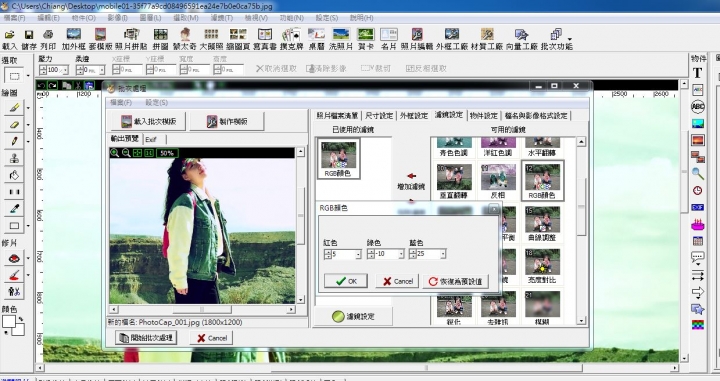Image resolution: width=720 pixels, height=381 pixels.
Task: Select the RGB顏色 thumbnail in available filters
Action: 542,180
